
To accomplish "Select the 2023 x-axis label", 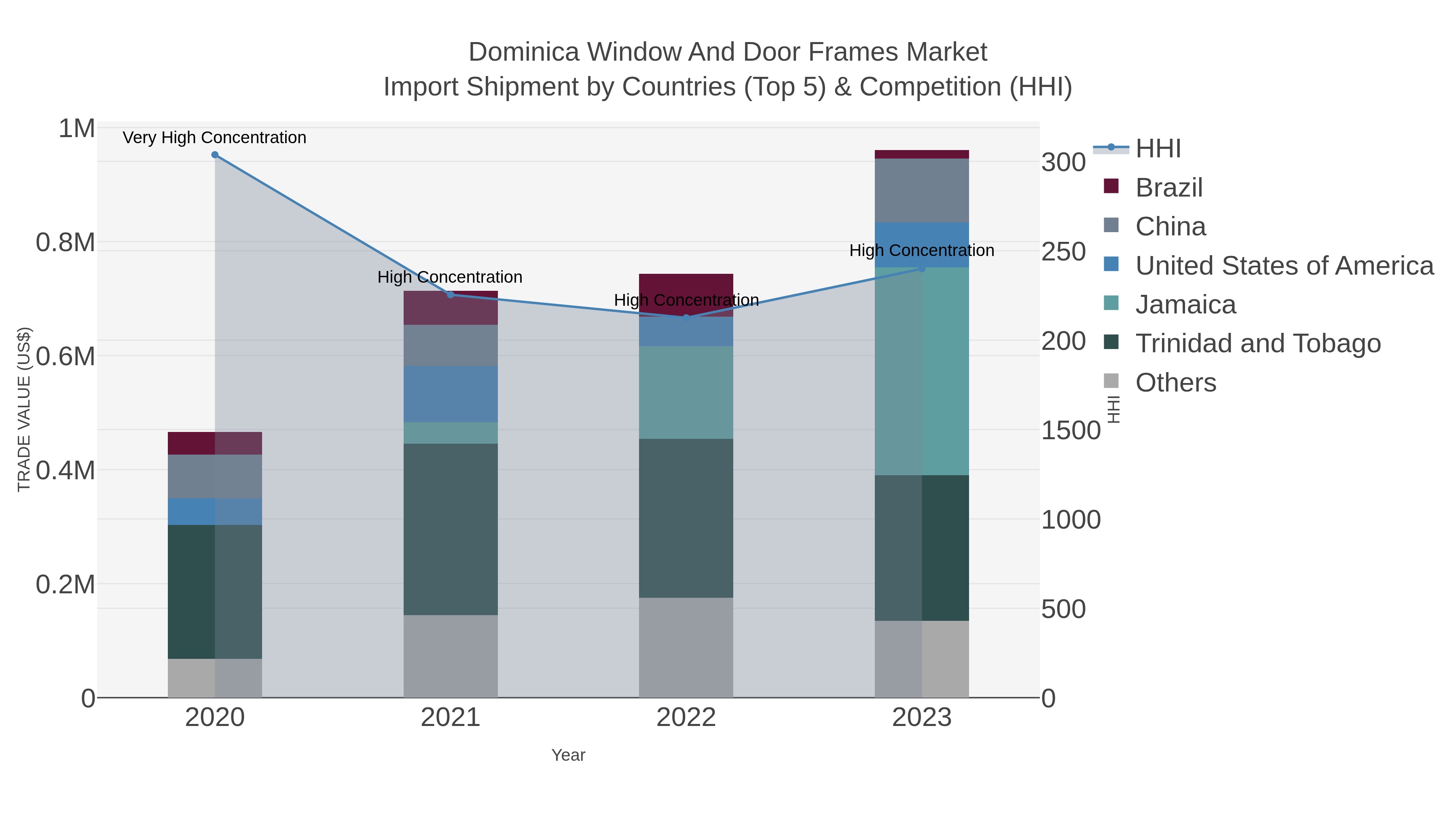I will pos(922,718).
